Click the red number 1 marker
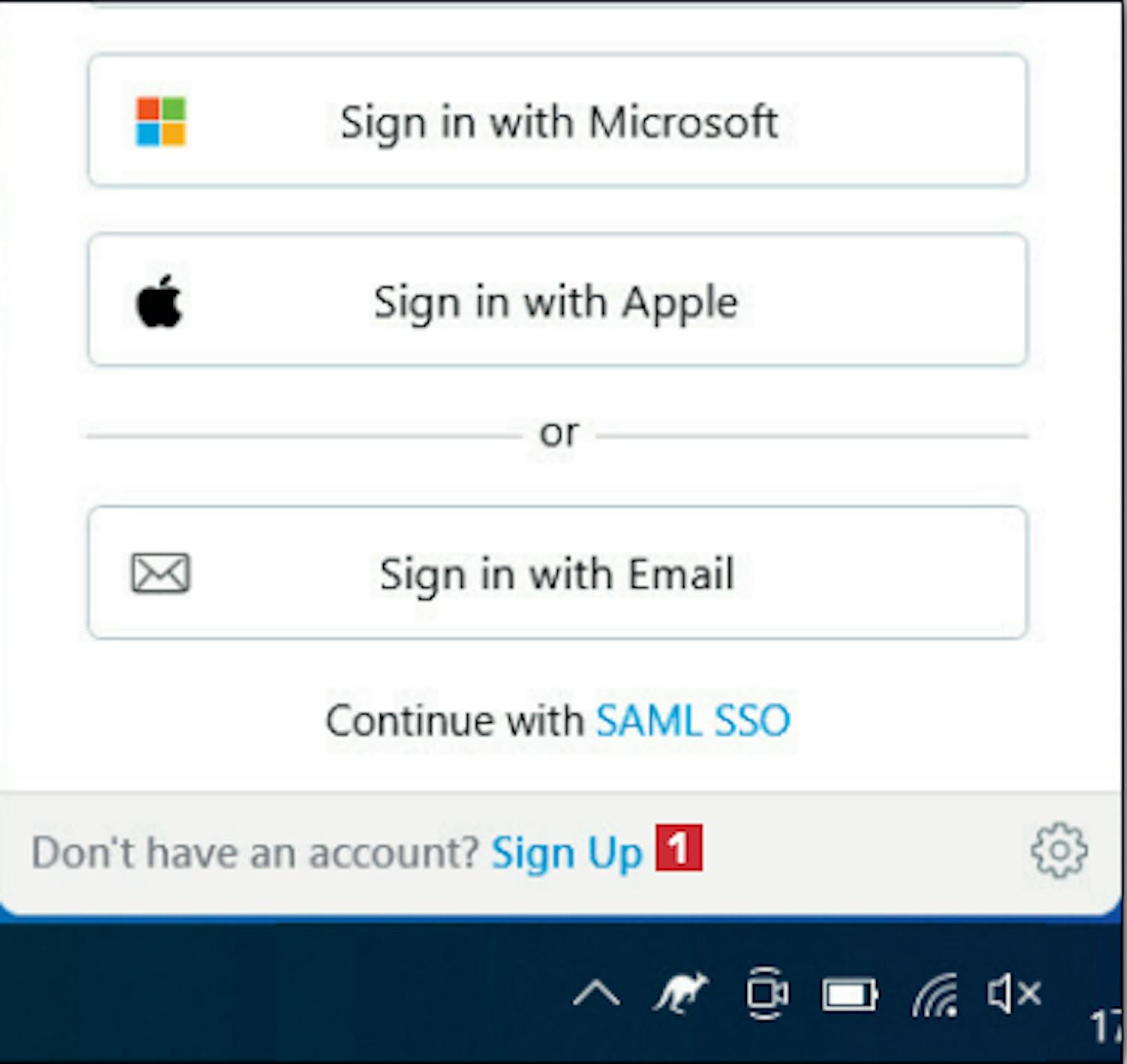 click(678, 848)
